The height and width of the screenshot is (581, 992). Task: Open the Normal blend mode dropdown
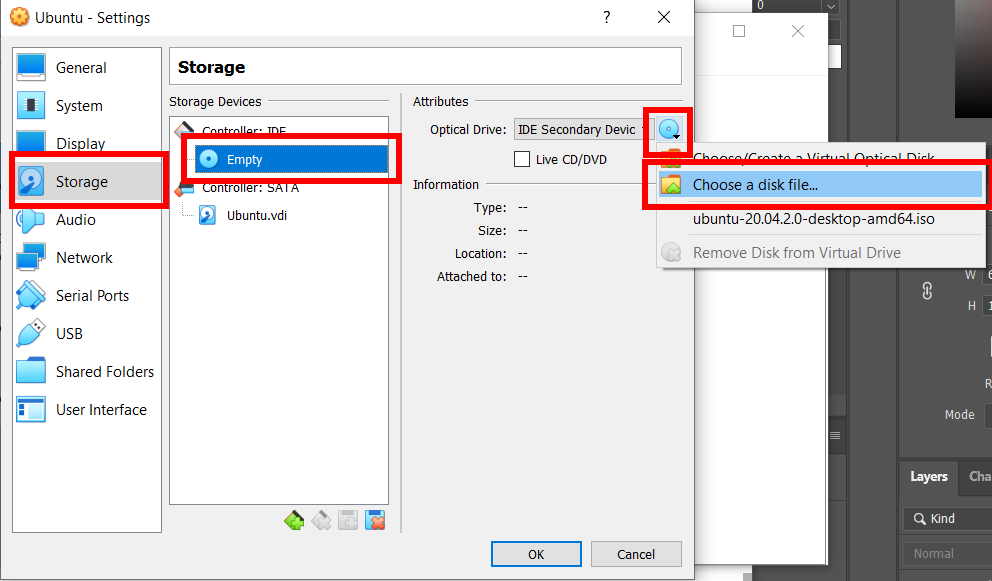tap(948, 554)
